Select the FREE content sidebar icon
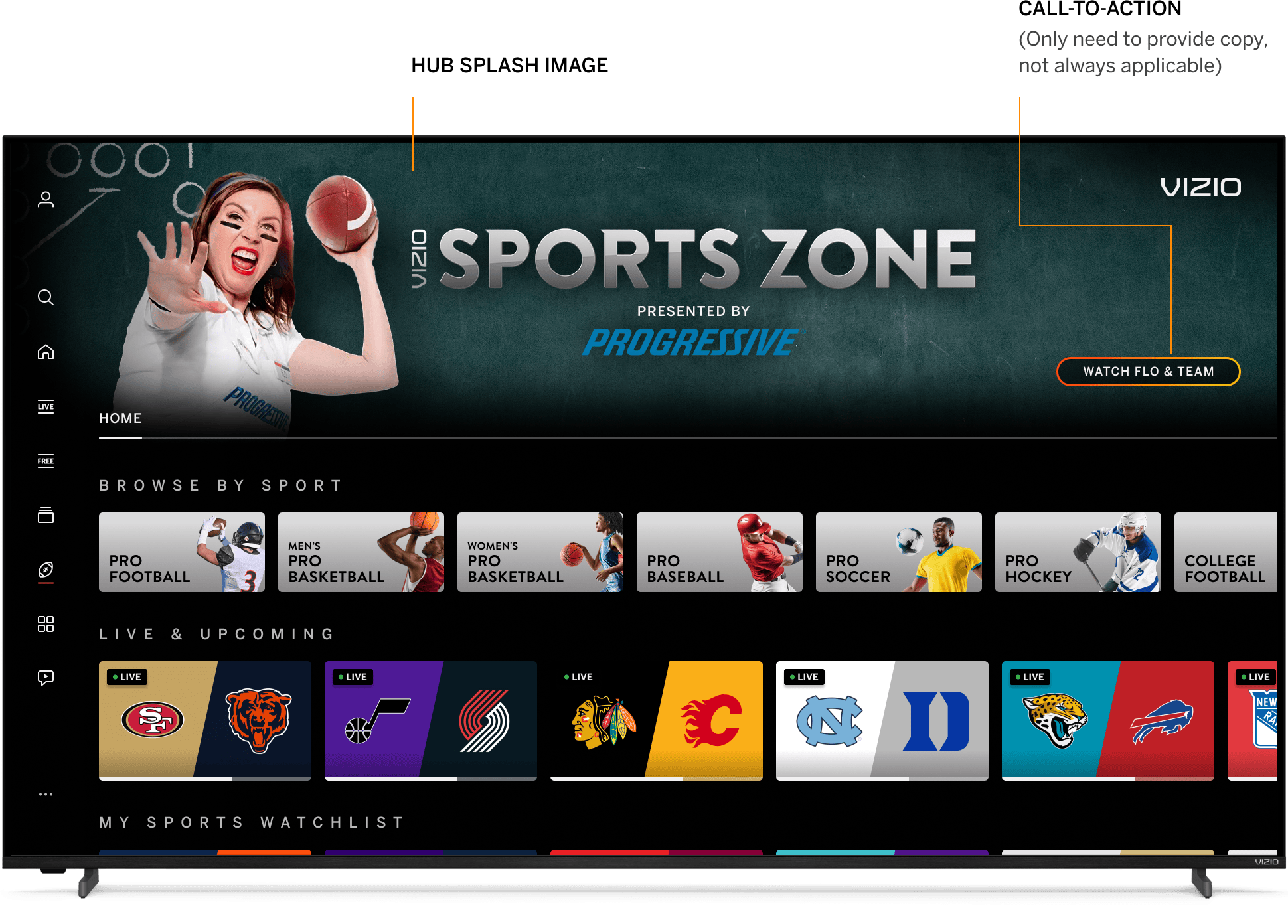 46,461
